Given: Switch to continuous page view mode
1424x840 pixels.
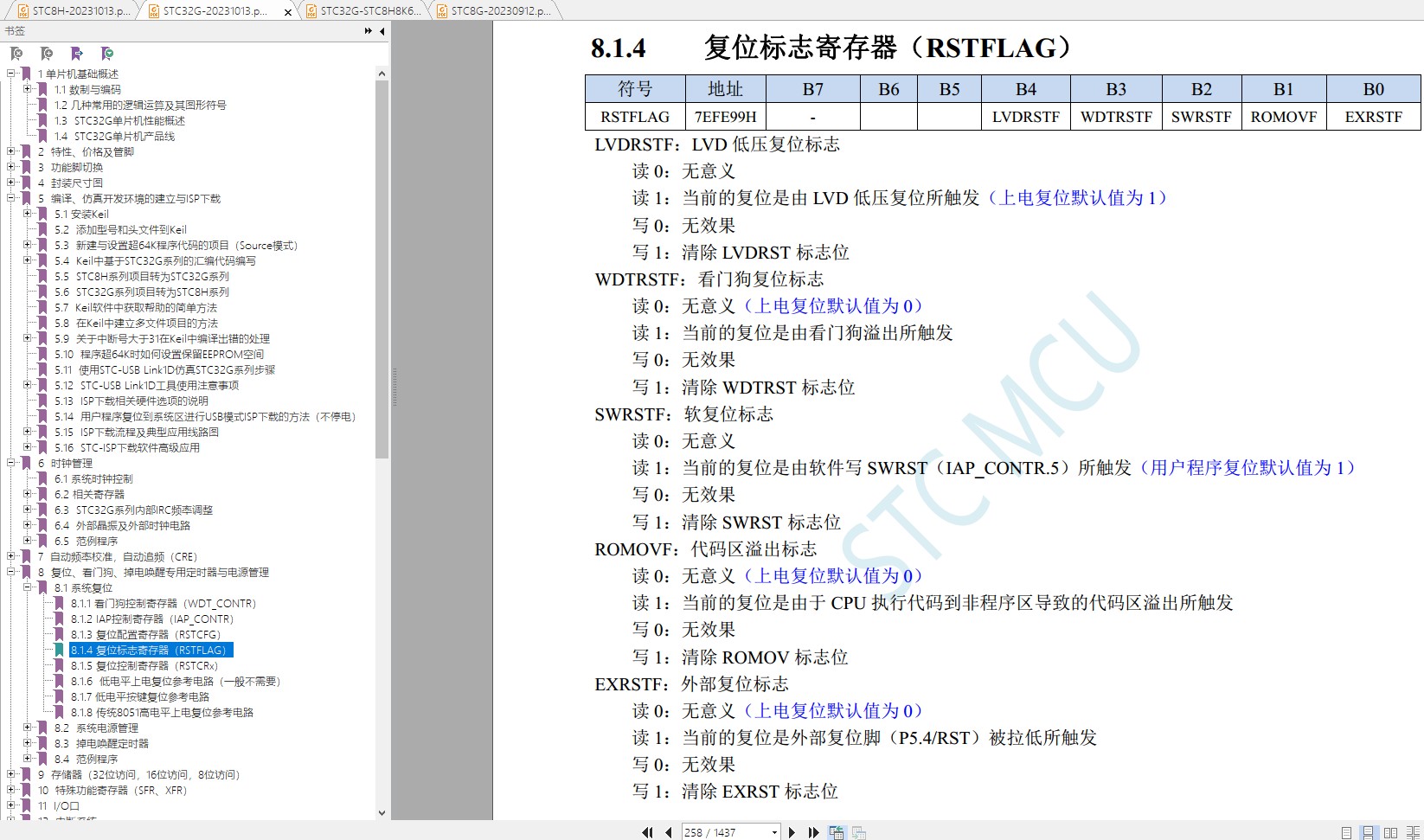Looking at the screenshot, I should click(1369, 832).
